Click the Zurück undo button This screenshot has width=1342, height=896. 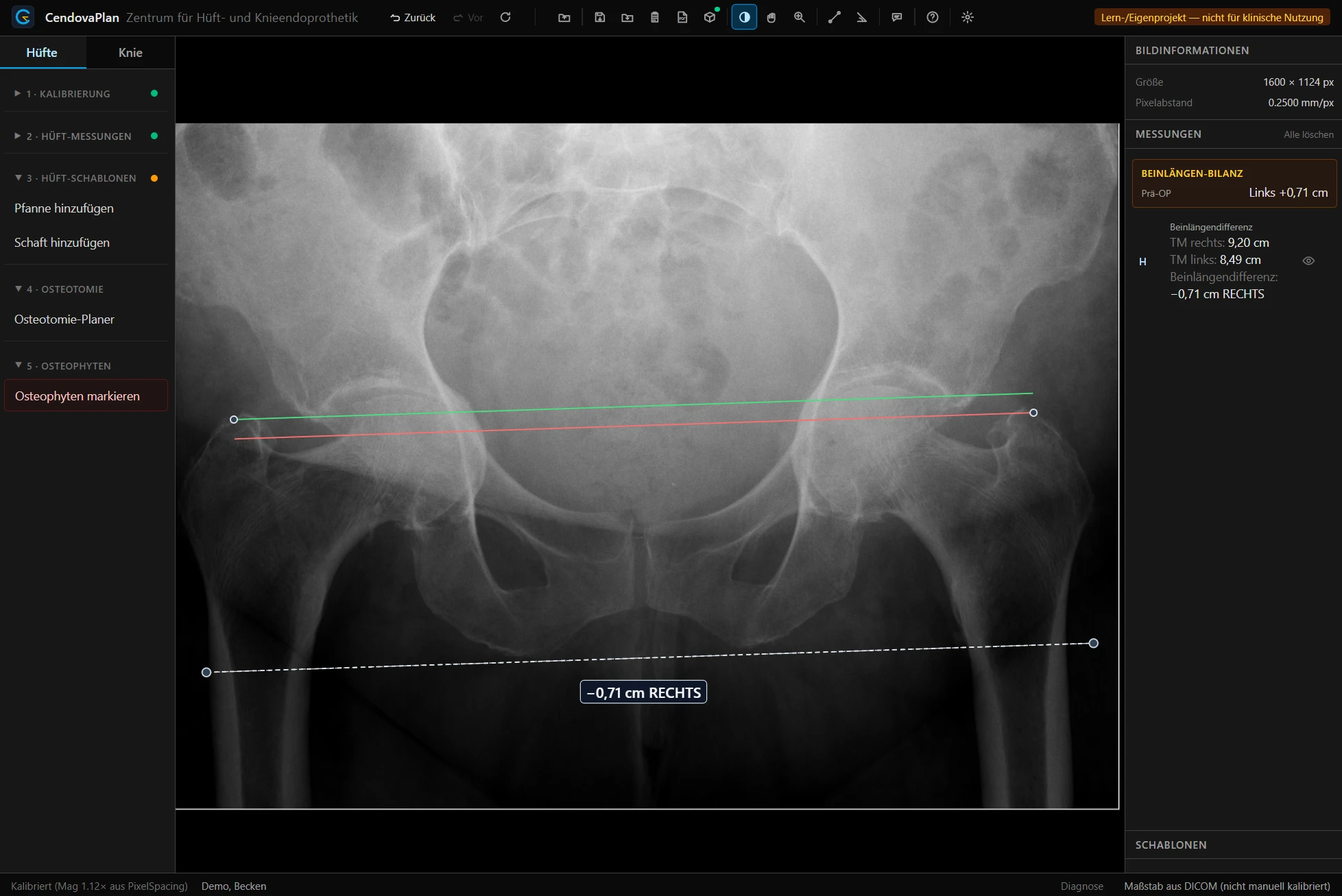point(413,17)
